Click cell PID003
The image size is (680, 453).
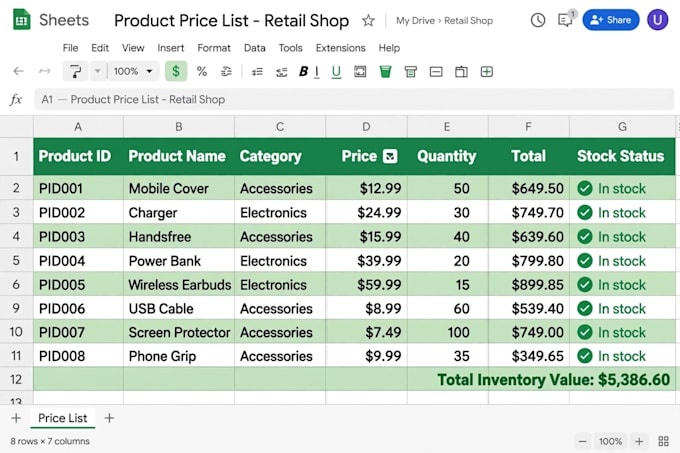78,236
